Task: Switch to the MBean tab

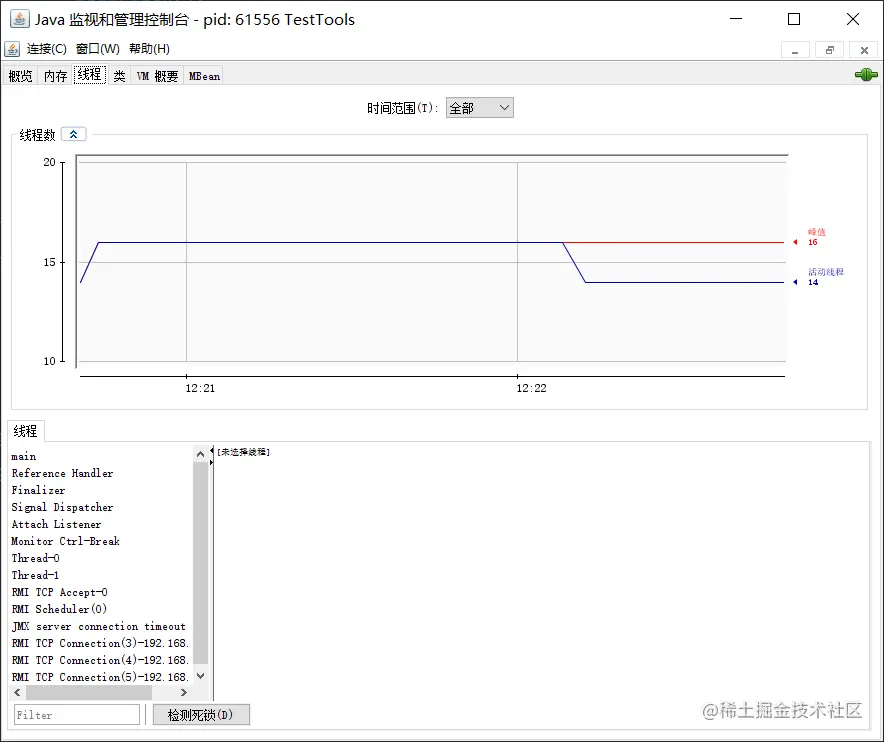Action: tap(203, 74)
